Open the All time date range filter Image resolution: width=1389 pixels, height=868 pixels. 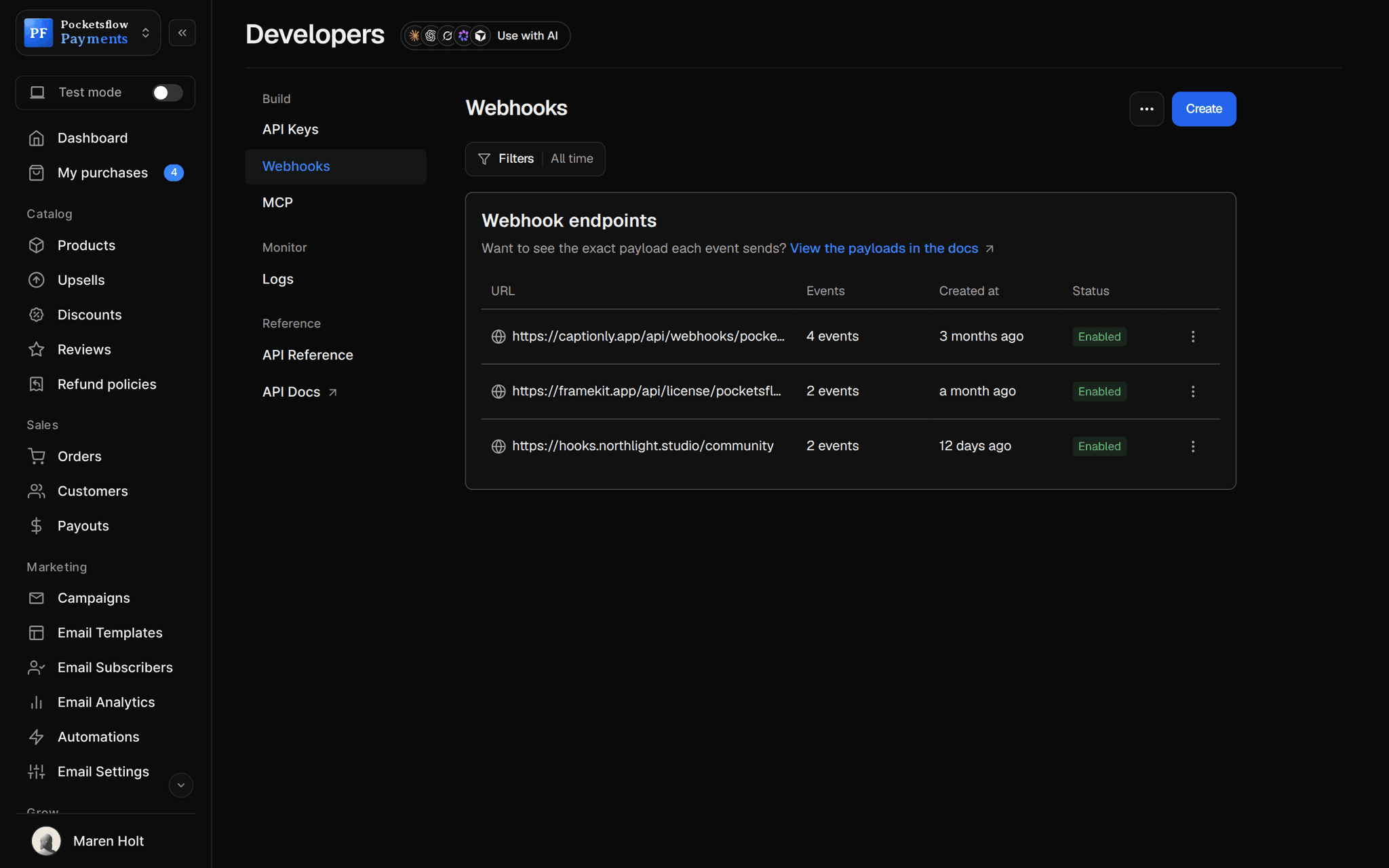tap(572, 159)
